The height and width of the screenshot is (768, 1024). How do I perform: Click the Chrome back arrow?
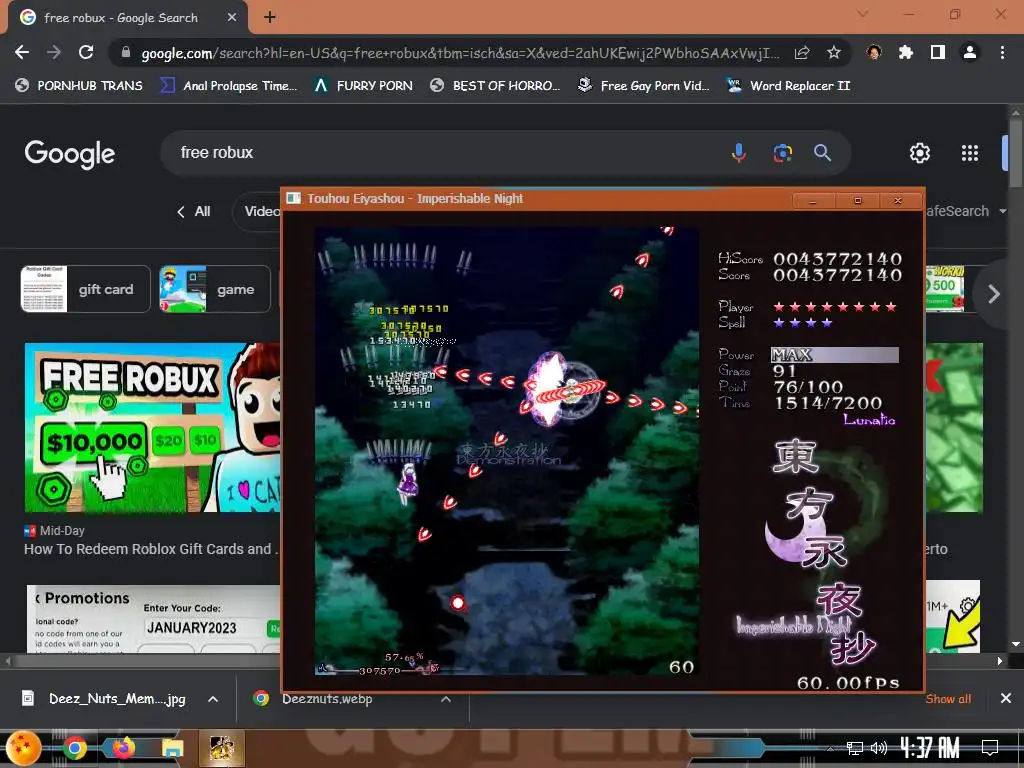click(x=22, y=52)
